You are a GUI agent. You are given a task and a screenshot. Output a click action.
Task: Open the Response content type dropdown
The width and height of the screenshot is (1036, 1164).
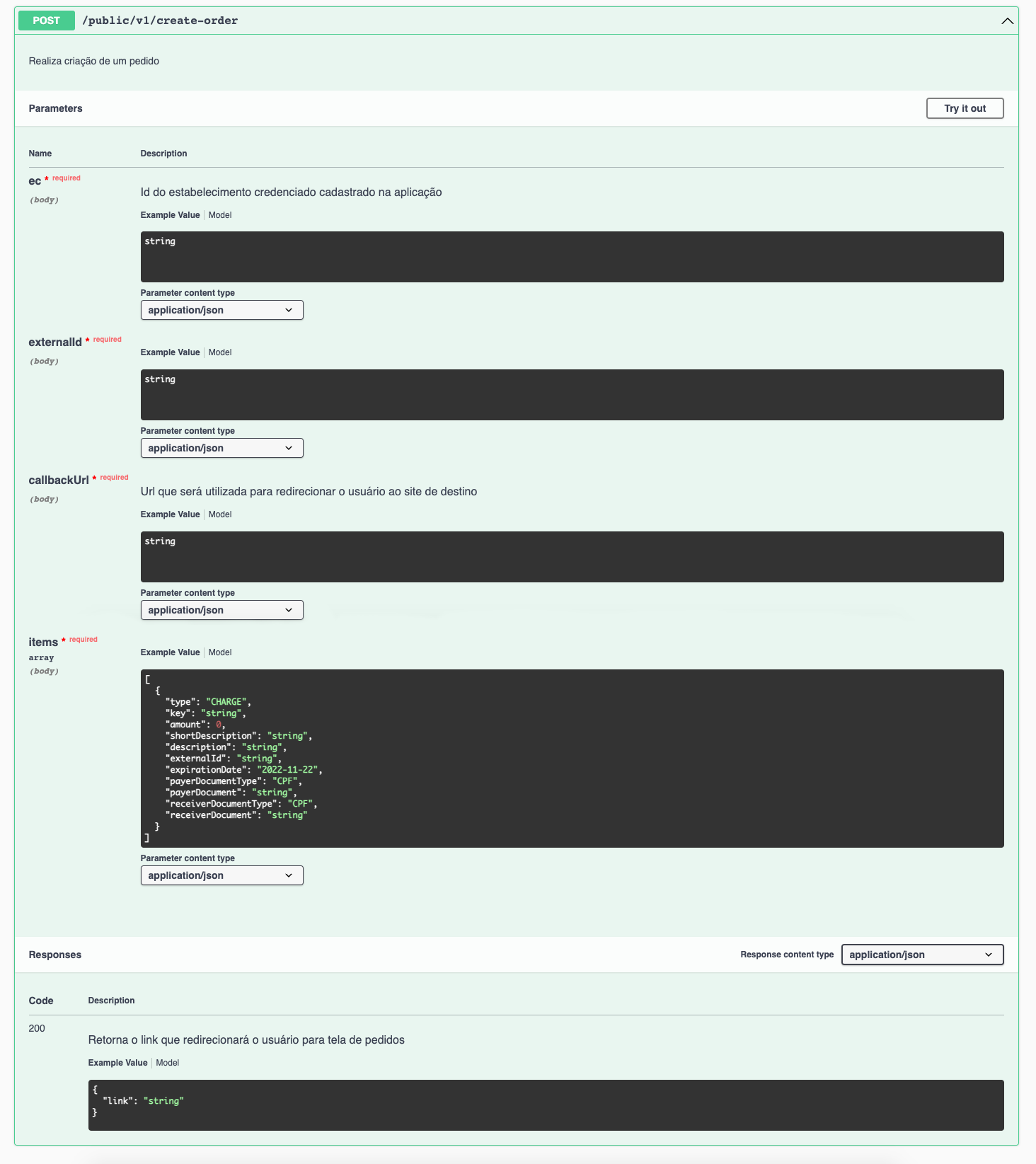click(x=921, y=955)
